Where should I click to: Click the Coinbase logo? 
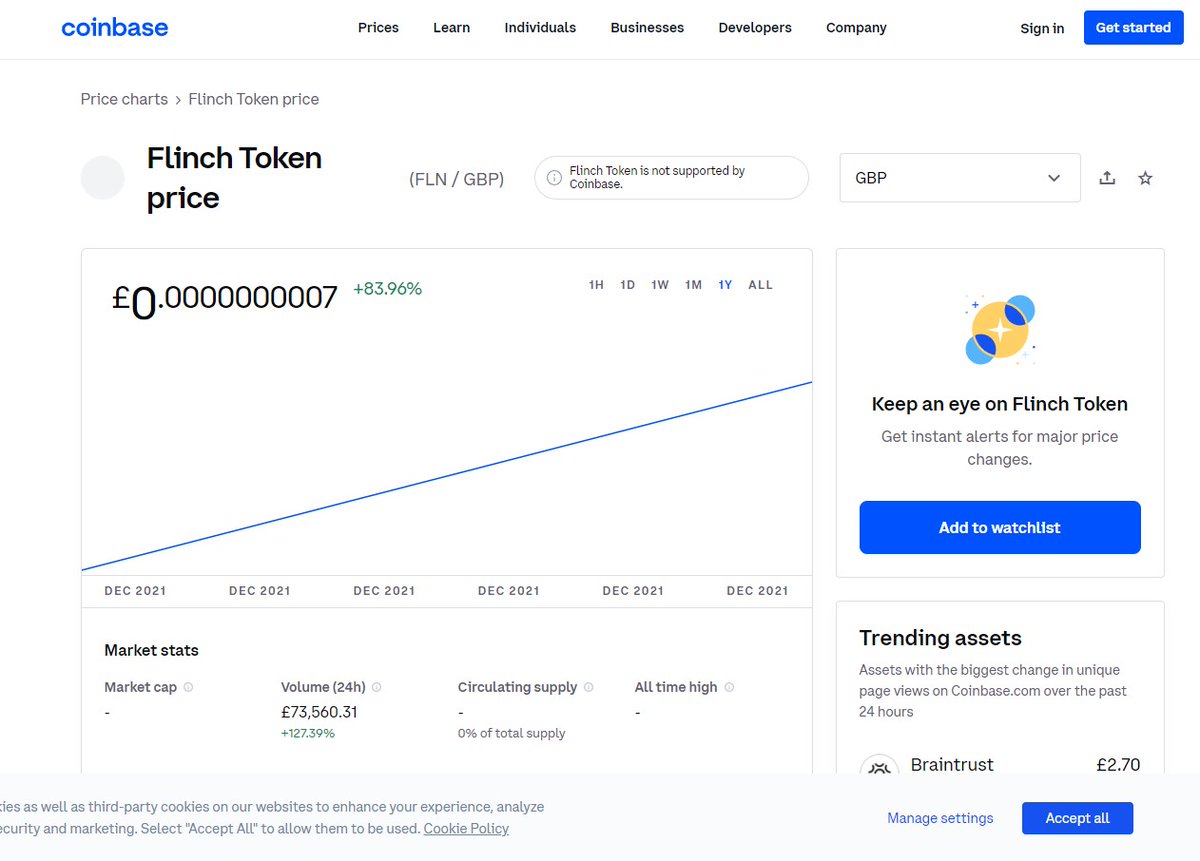pyautogui.click(x=114, y=28)
